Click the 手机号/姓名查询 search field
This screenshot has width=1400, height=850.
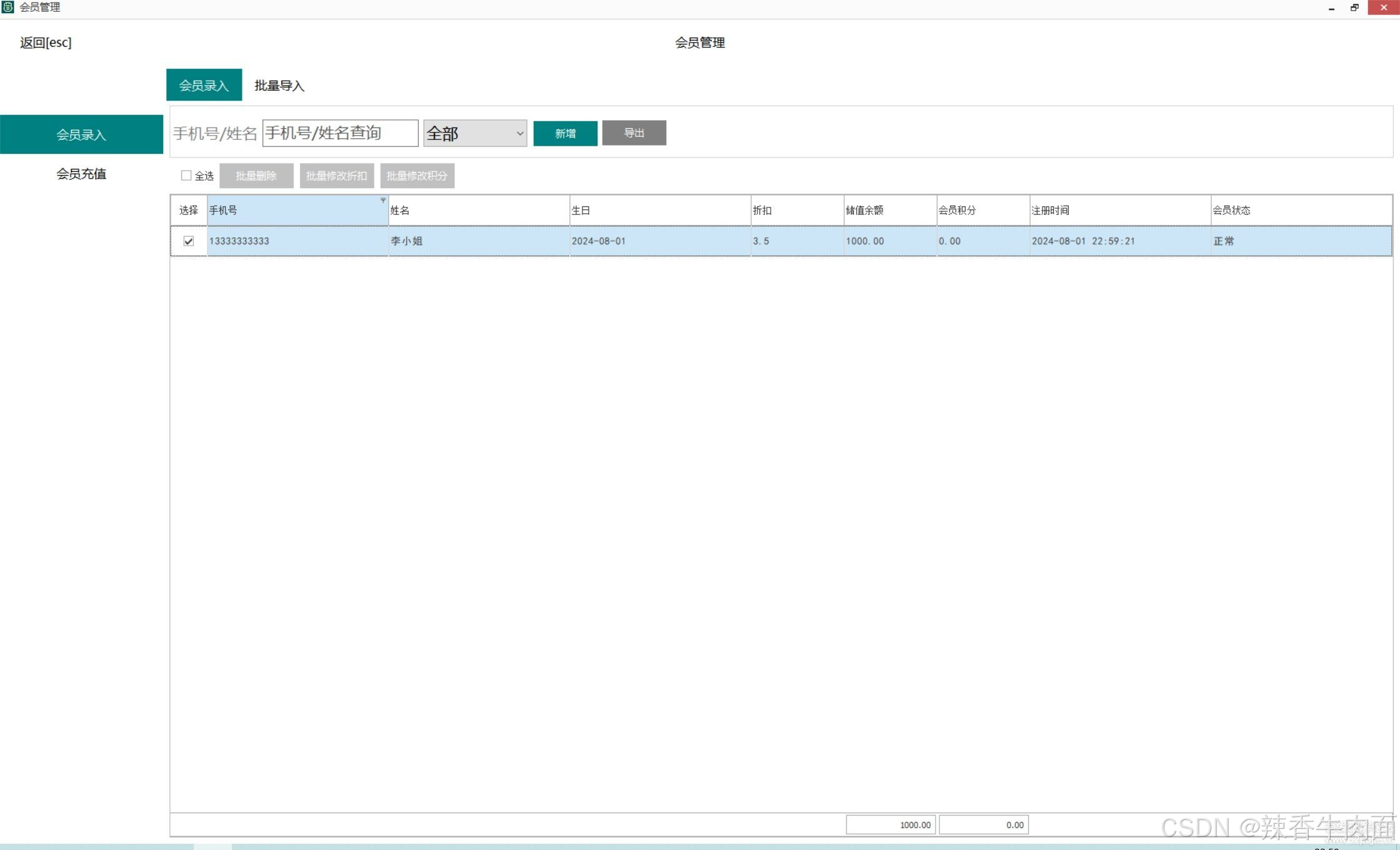[x=340, y=132]
